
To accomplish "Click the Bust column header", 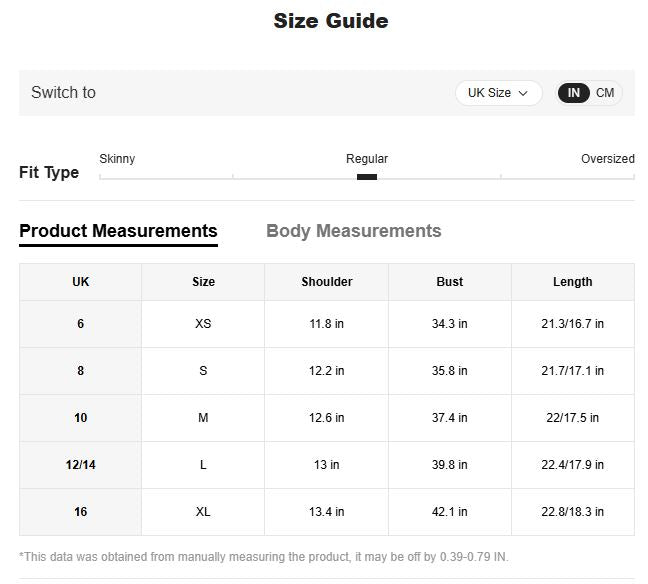I will [450, 282].
